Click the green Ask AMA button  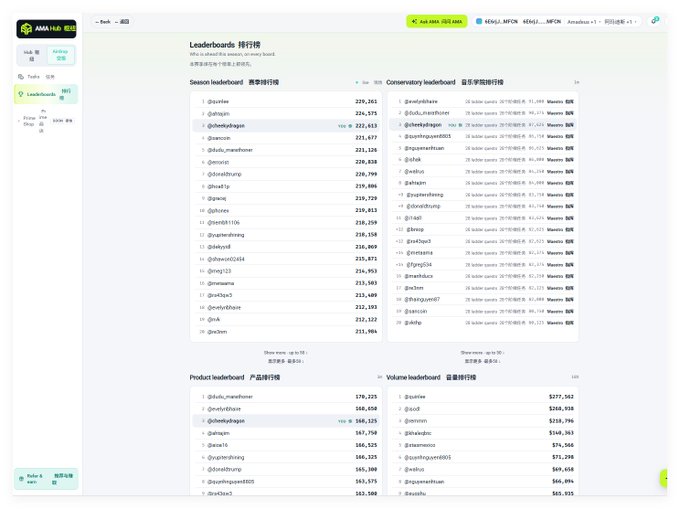437,21
